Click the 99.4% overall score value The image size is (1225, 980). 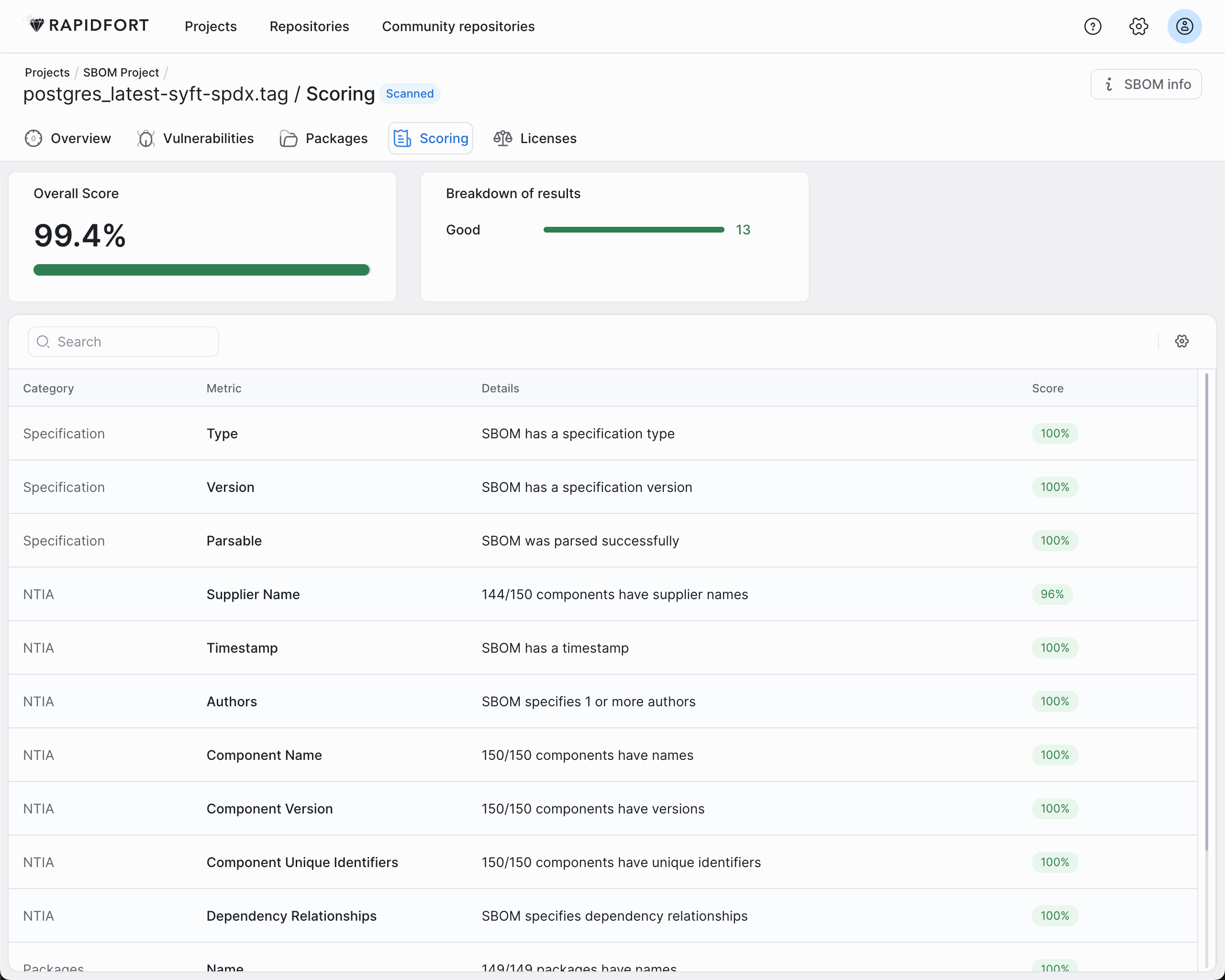tap(79, 236)
